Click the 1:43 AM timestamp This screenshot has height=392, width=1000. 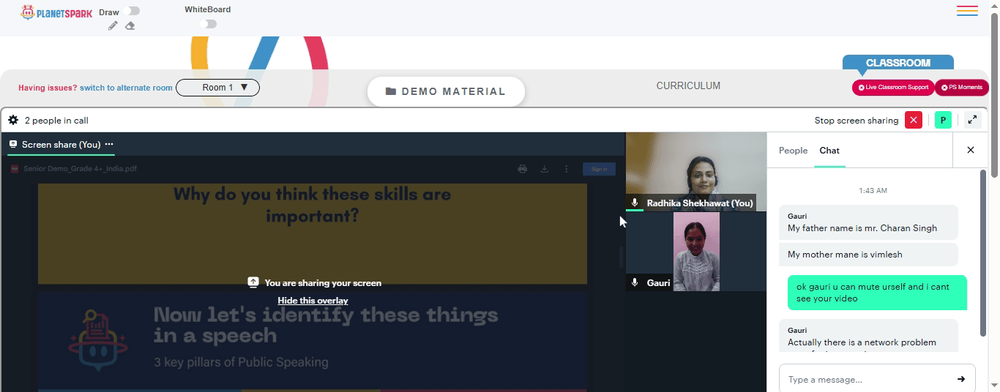[x=872, y=191]
